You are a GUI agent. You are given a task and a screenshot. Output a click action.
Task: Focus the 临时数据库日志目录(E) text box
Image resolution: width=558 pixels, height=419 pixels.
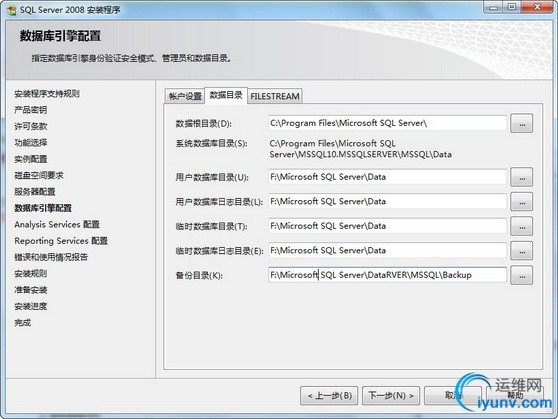point(388,251)
